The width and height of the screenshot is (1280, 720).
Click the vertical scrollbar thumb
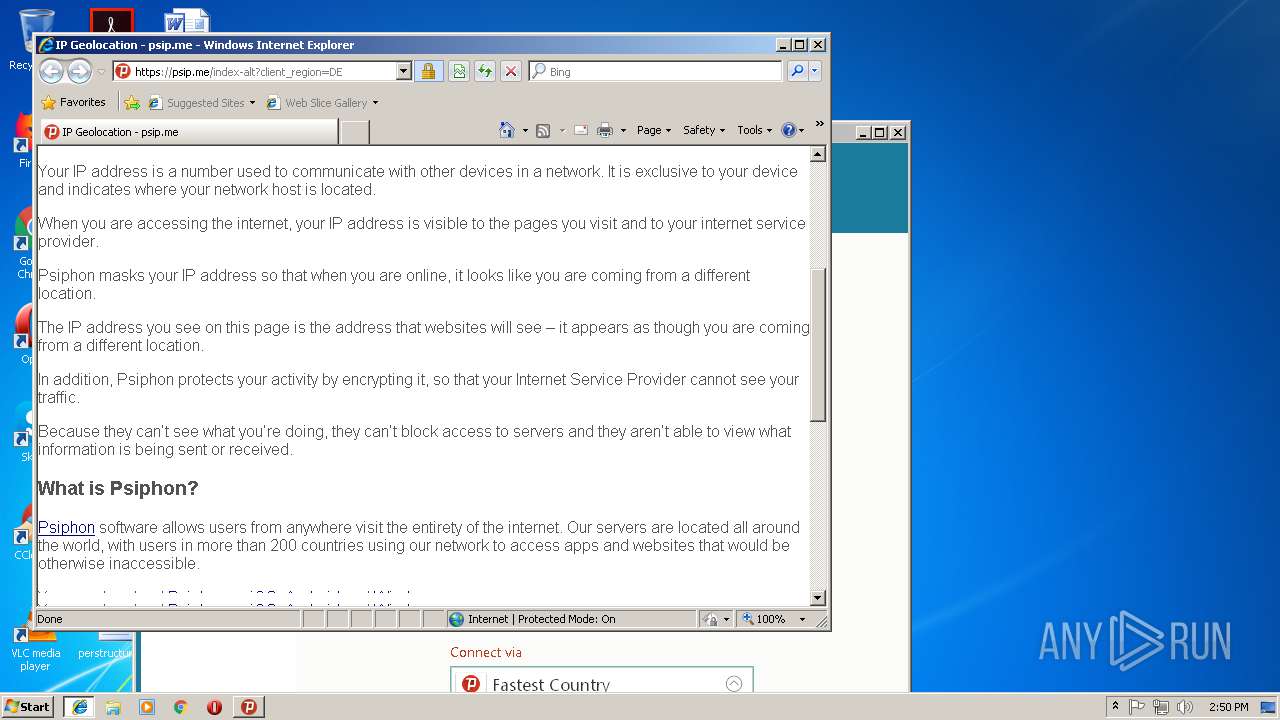(x=818, y=345)
